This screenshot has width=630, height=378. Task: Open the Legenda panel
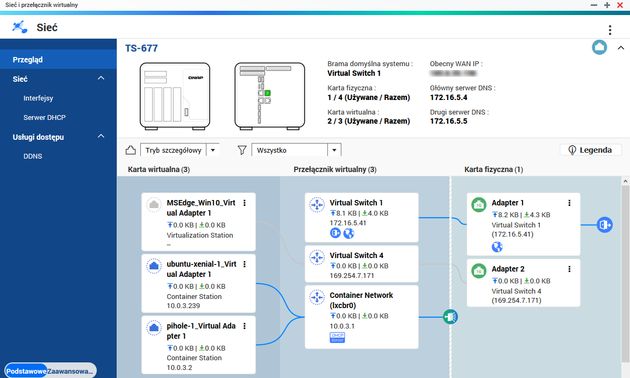(x=590, y=150)
